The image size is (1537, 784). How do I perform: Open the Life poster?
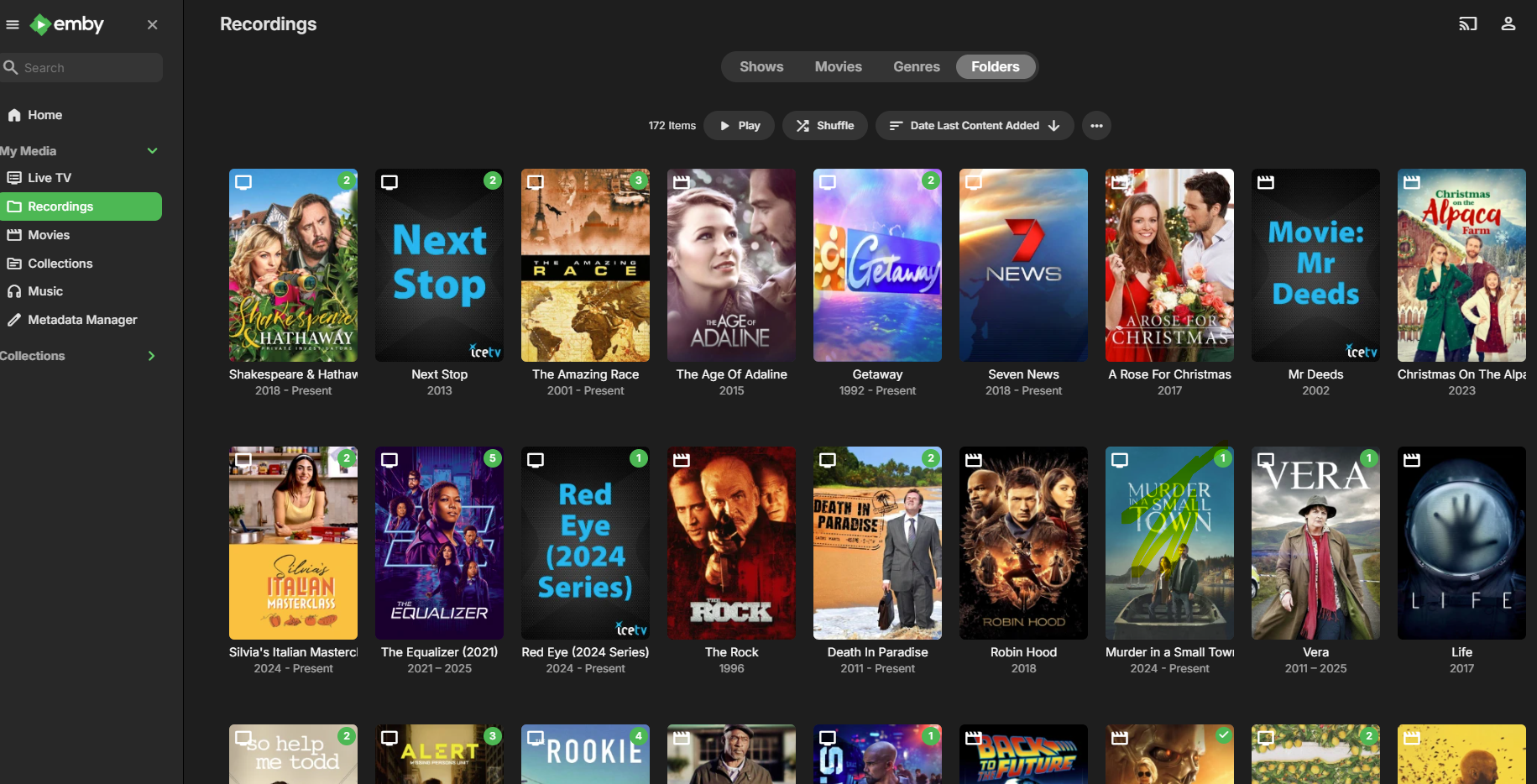pyautogui.click(x=1462, y=543)
